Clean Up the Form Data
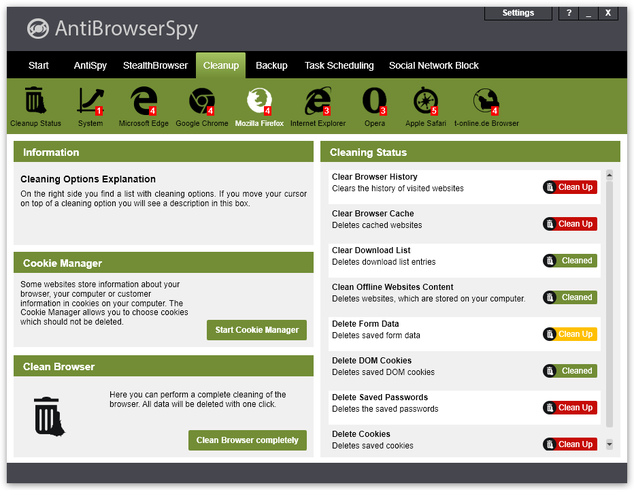 [x=570, y=334]
